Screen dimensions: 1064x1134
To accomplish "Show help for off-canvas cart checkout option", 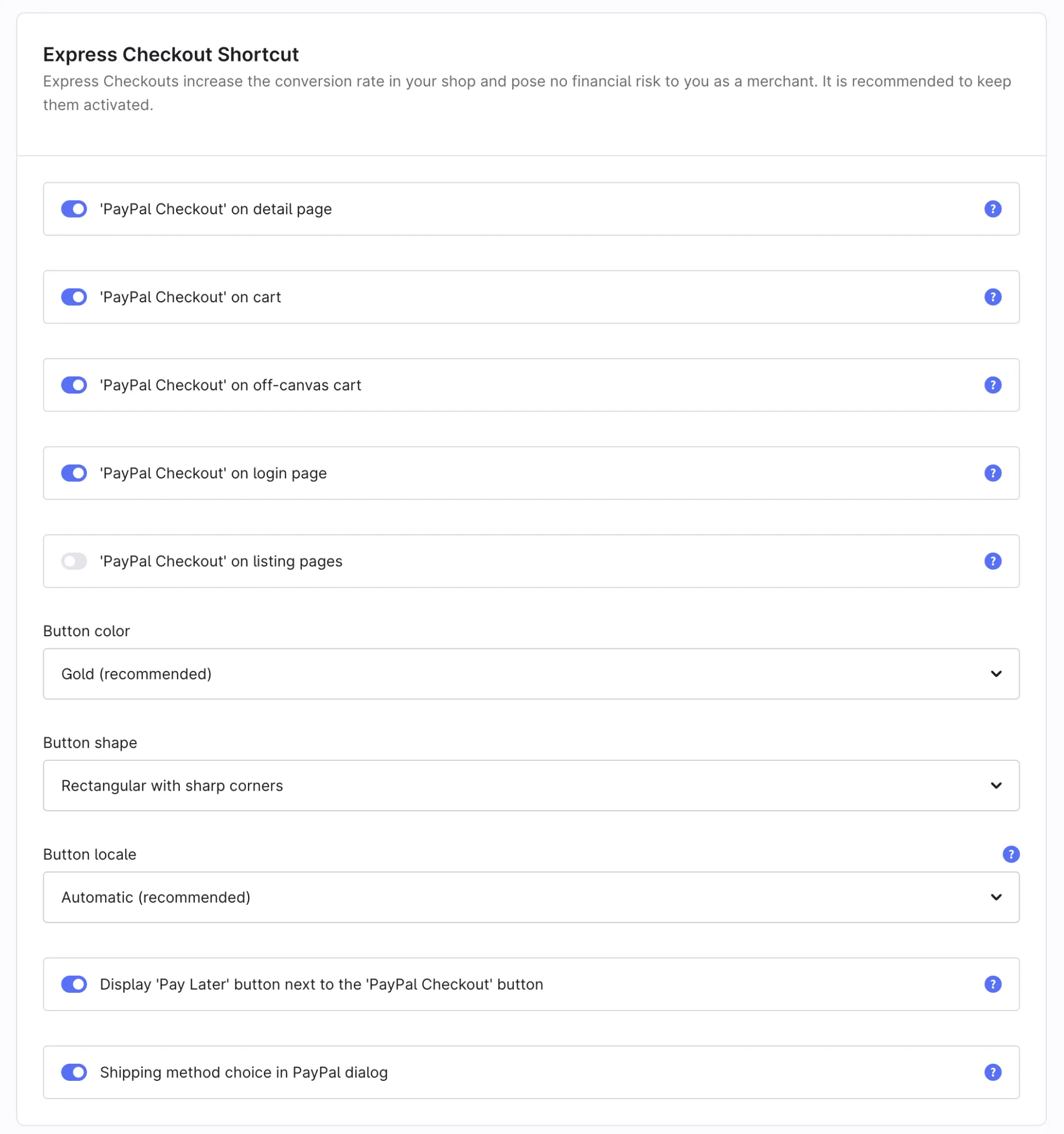I will point(993,385).
